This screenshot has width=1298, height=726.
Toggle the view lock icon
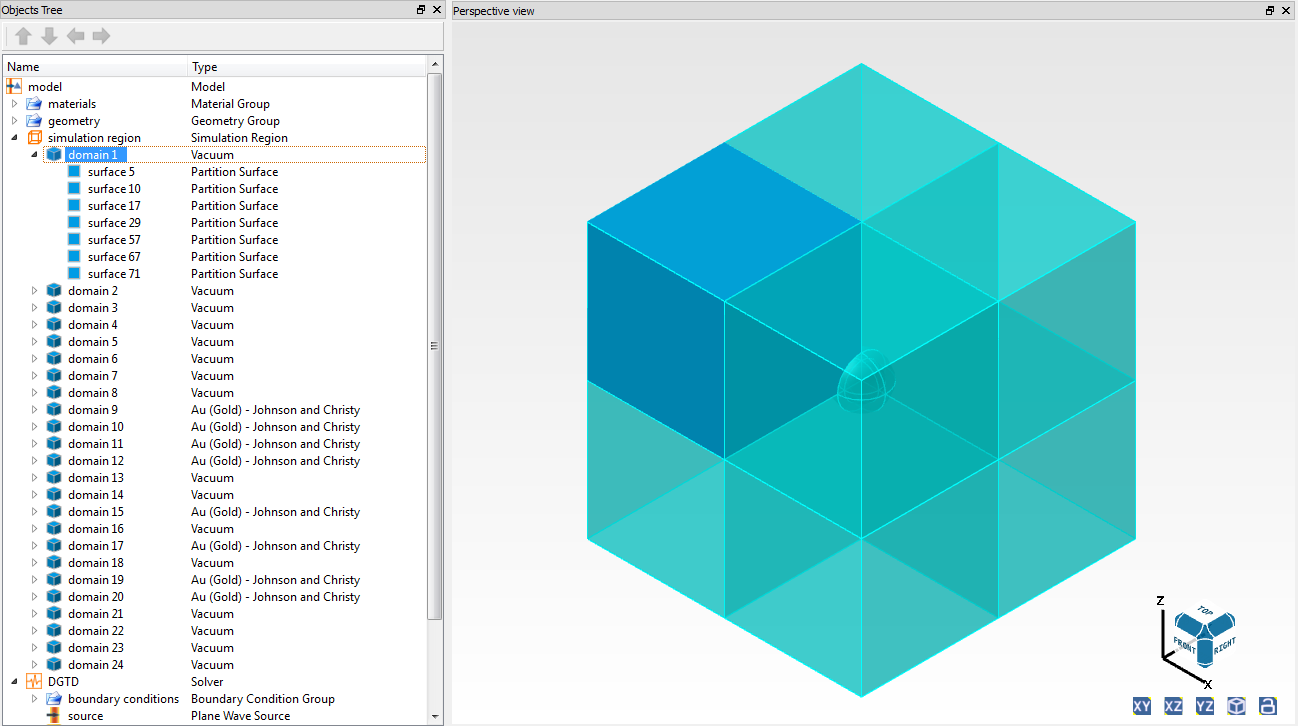pos(1268,706)
